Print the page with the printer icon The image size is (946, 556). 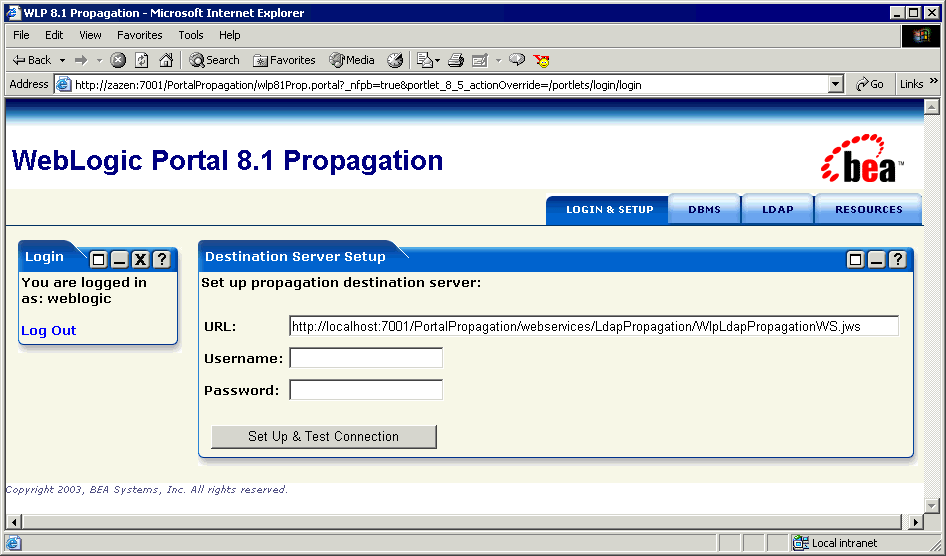(456, 60)
